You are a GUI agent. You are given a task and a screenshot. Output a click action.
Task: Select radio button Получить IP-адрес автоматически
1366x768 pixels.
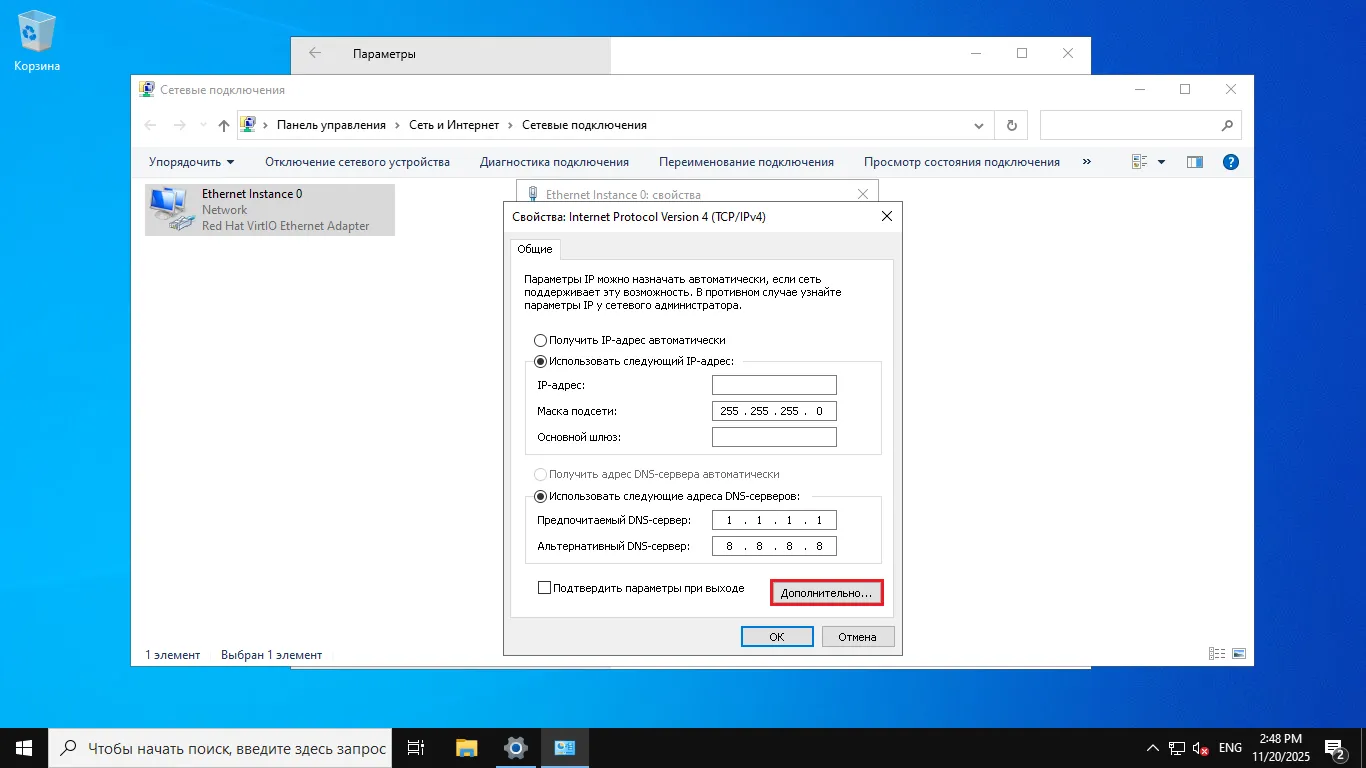click(x=540, y=340)
